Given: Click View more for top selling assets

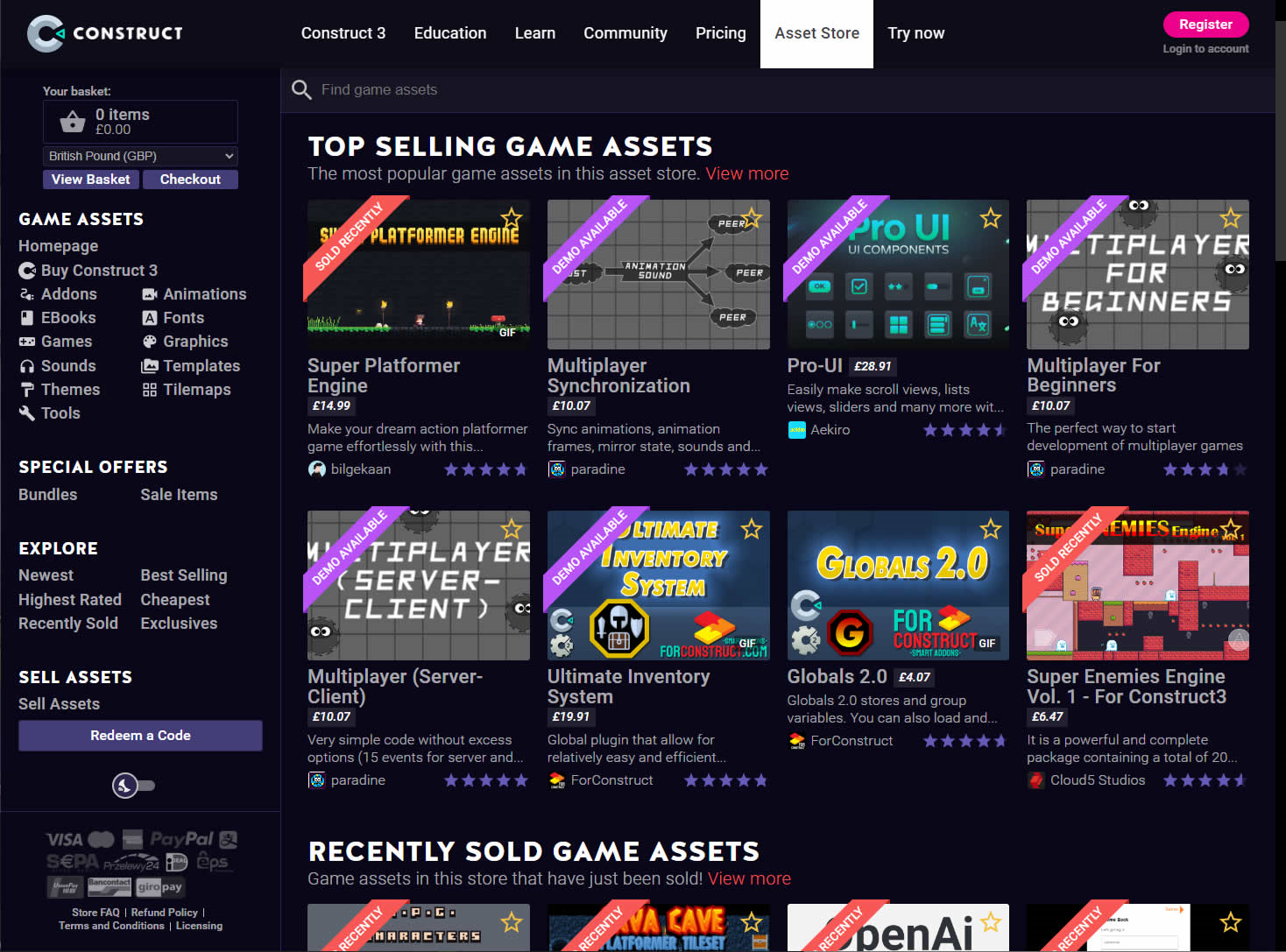Looking at the screenshot, I should pyautogui.click(x=745, y=173).
